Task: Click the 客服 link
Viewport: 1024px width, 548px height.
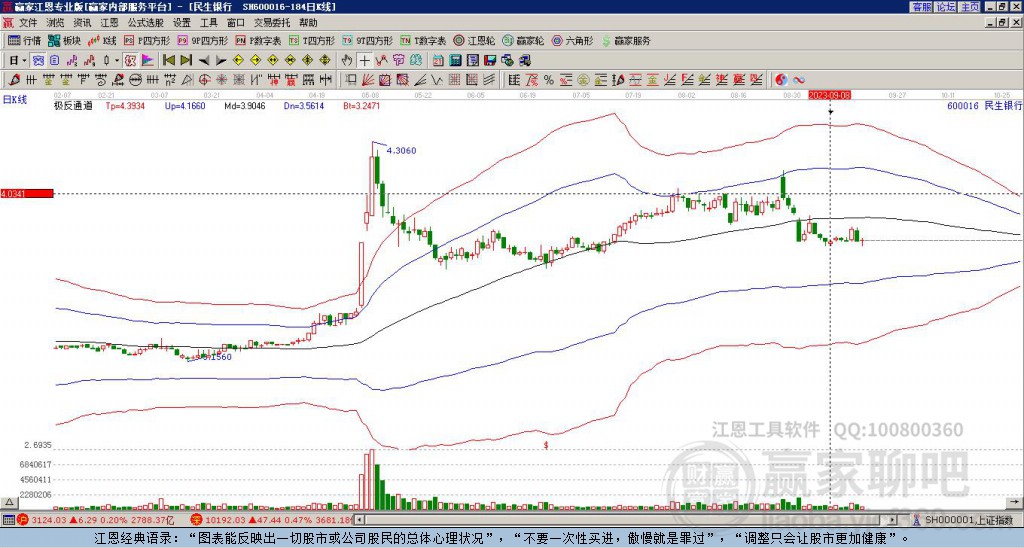Action: (921, 7)
